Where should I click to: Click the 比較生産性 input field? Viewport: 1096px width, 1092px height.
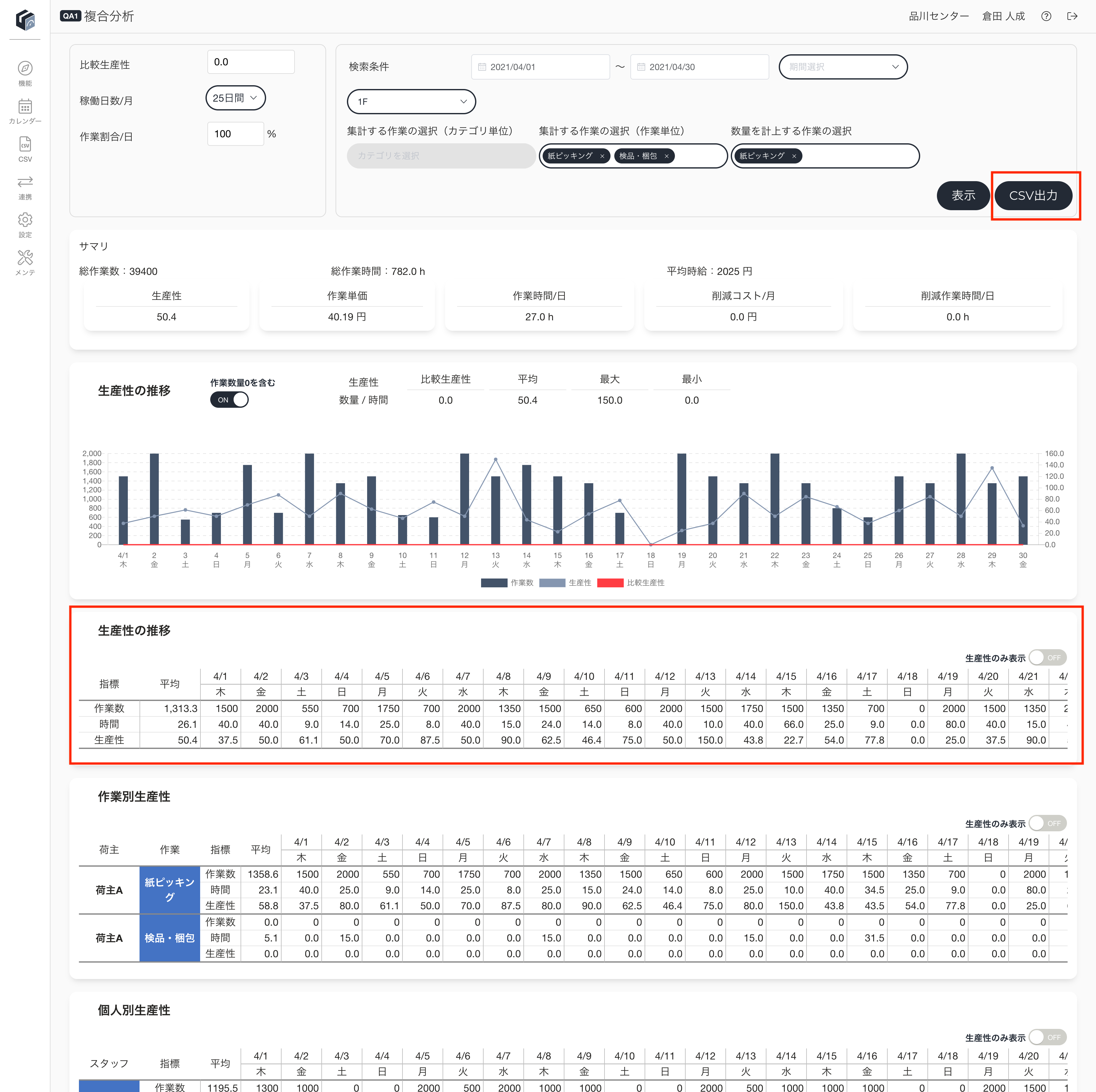(251, 62)
